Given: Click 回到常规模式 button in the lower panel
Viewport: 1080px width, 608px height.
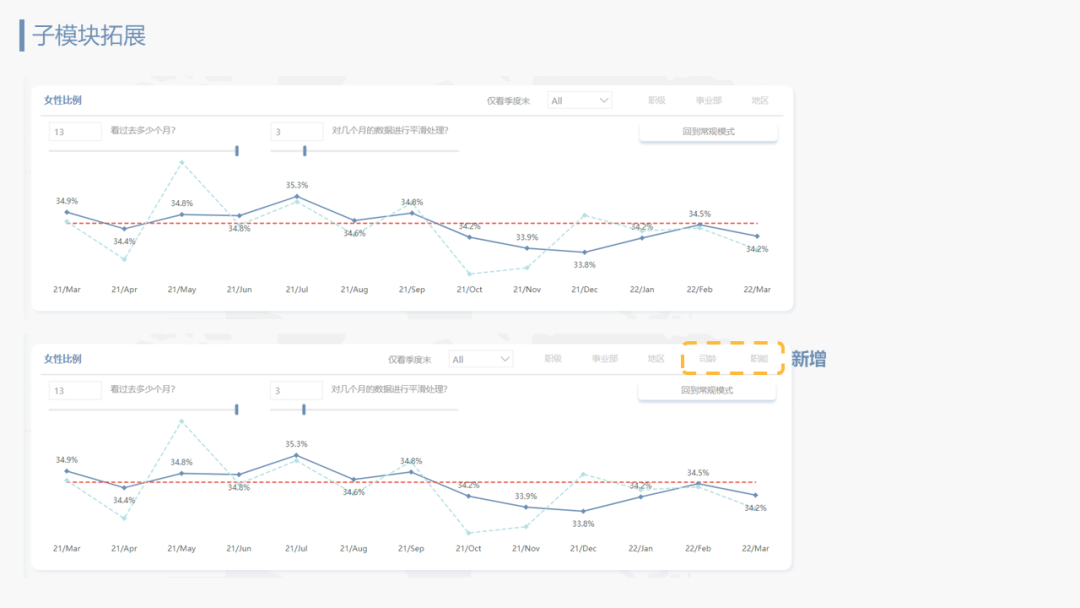Looking at the screenshot, I should click(x=707, y=391).
